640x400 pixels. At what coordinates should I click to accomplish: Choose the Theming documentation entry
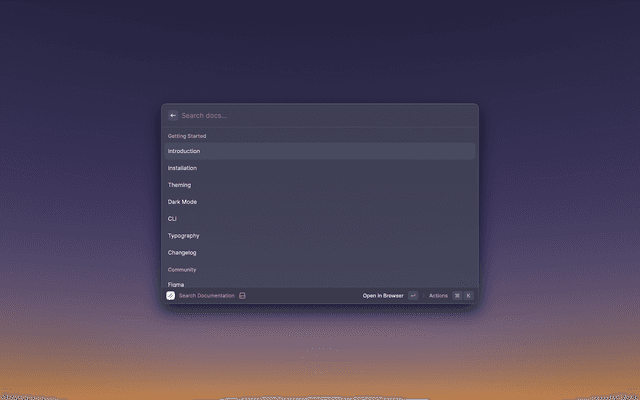pyautogui.click(x=179, y=185)
